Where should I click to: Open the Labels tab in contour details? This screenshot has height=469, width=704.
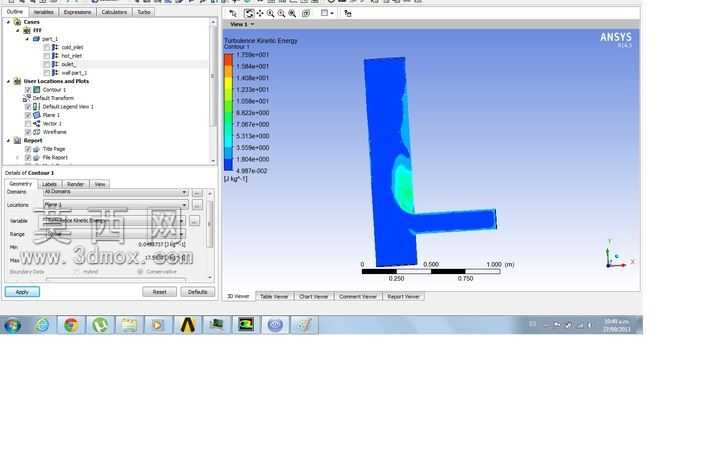click(49, 184)
